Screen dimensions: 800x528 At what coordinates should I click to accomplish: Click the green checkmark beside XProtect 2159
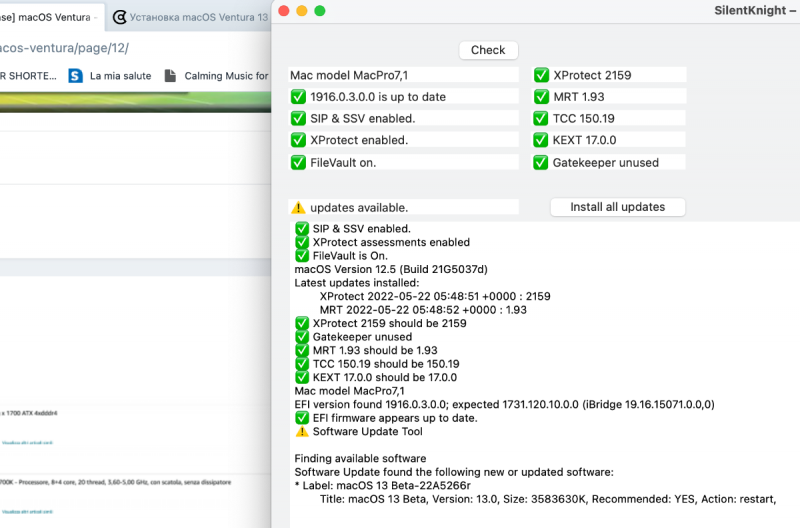[x=541, y=75]
